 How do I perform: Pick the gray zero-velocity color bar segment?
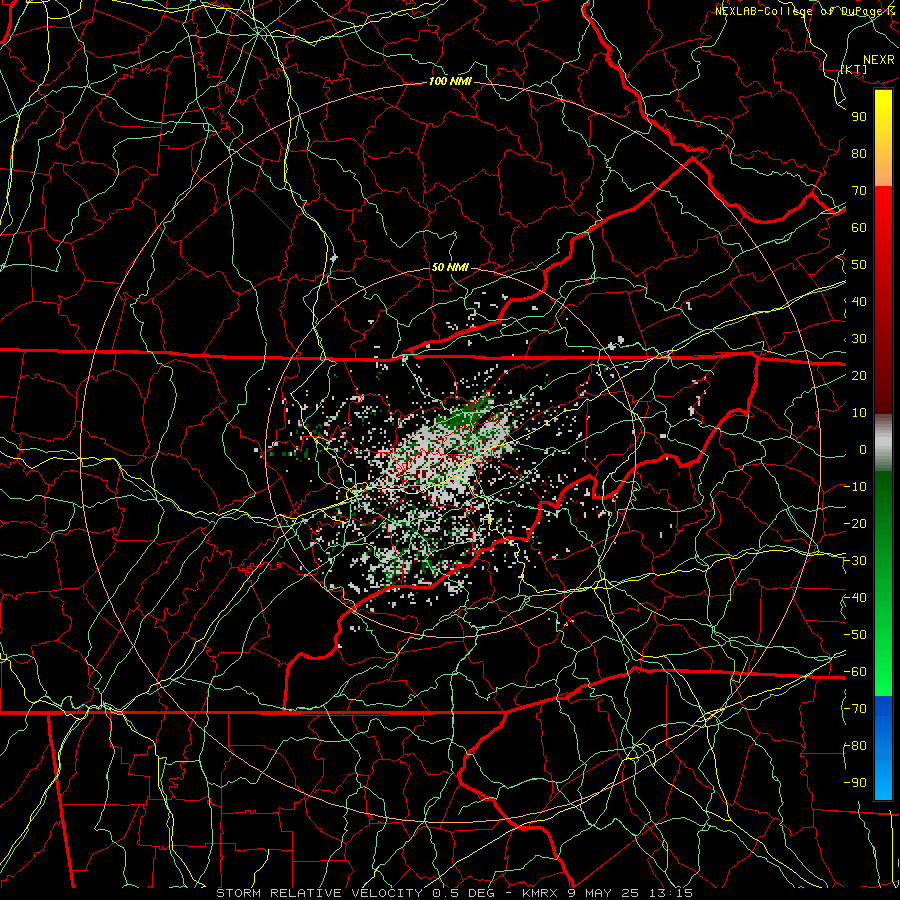point(883,443)
